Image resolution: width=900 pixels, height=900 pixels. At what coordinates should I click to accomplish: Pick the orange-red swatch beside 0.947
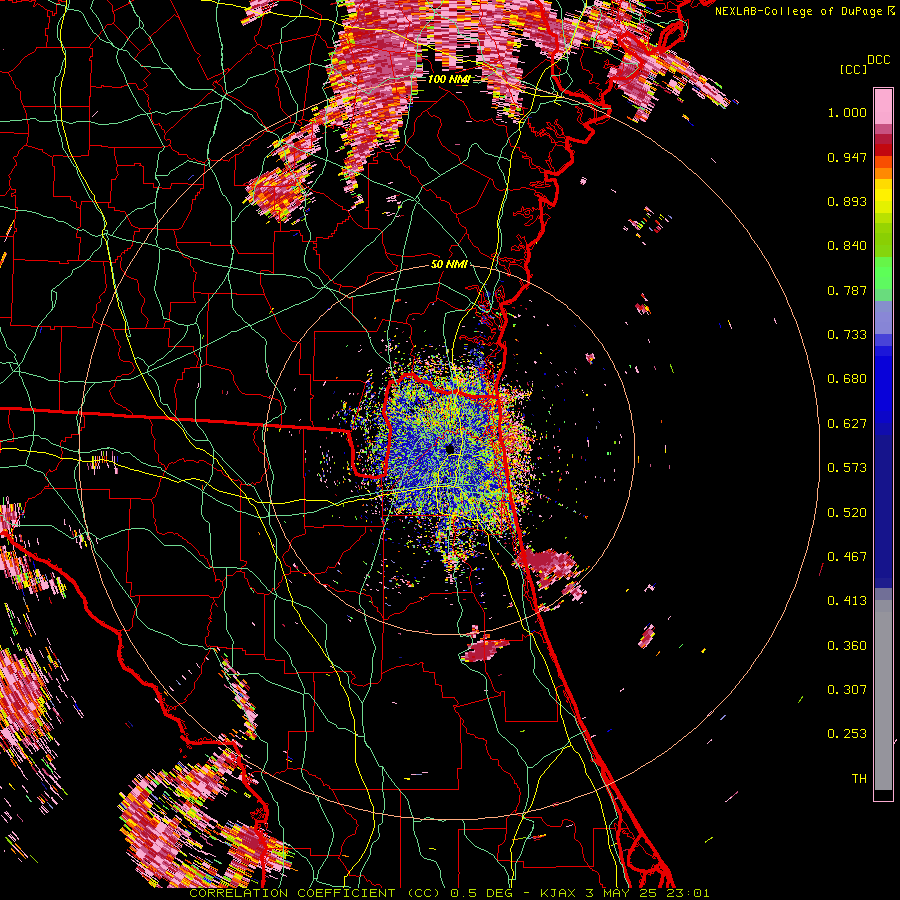(883, 162)
